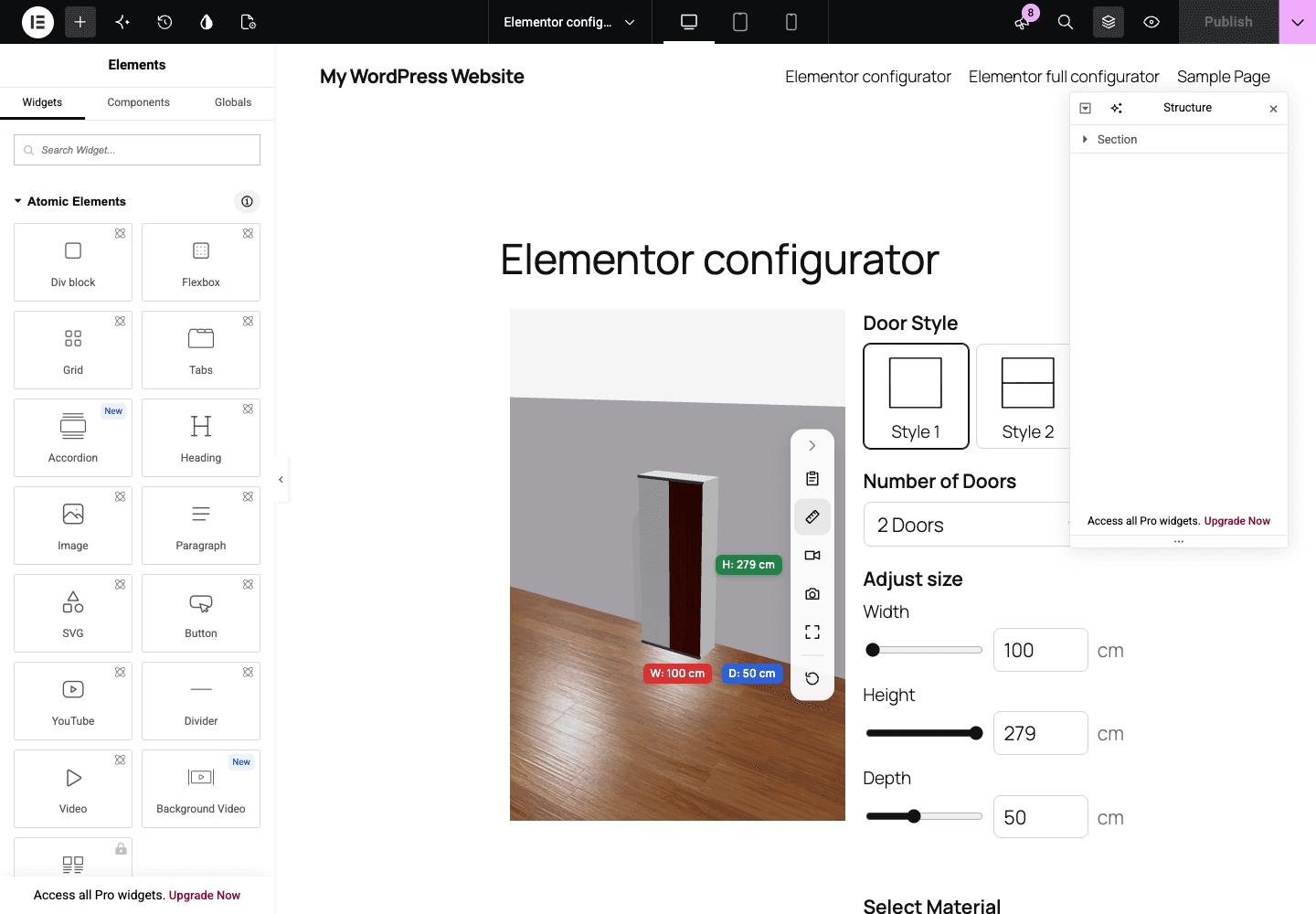Select the Button widget
This screenshot has height=914, width=1316.
201,613
